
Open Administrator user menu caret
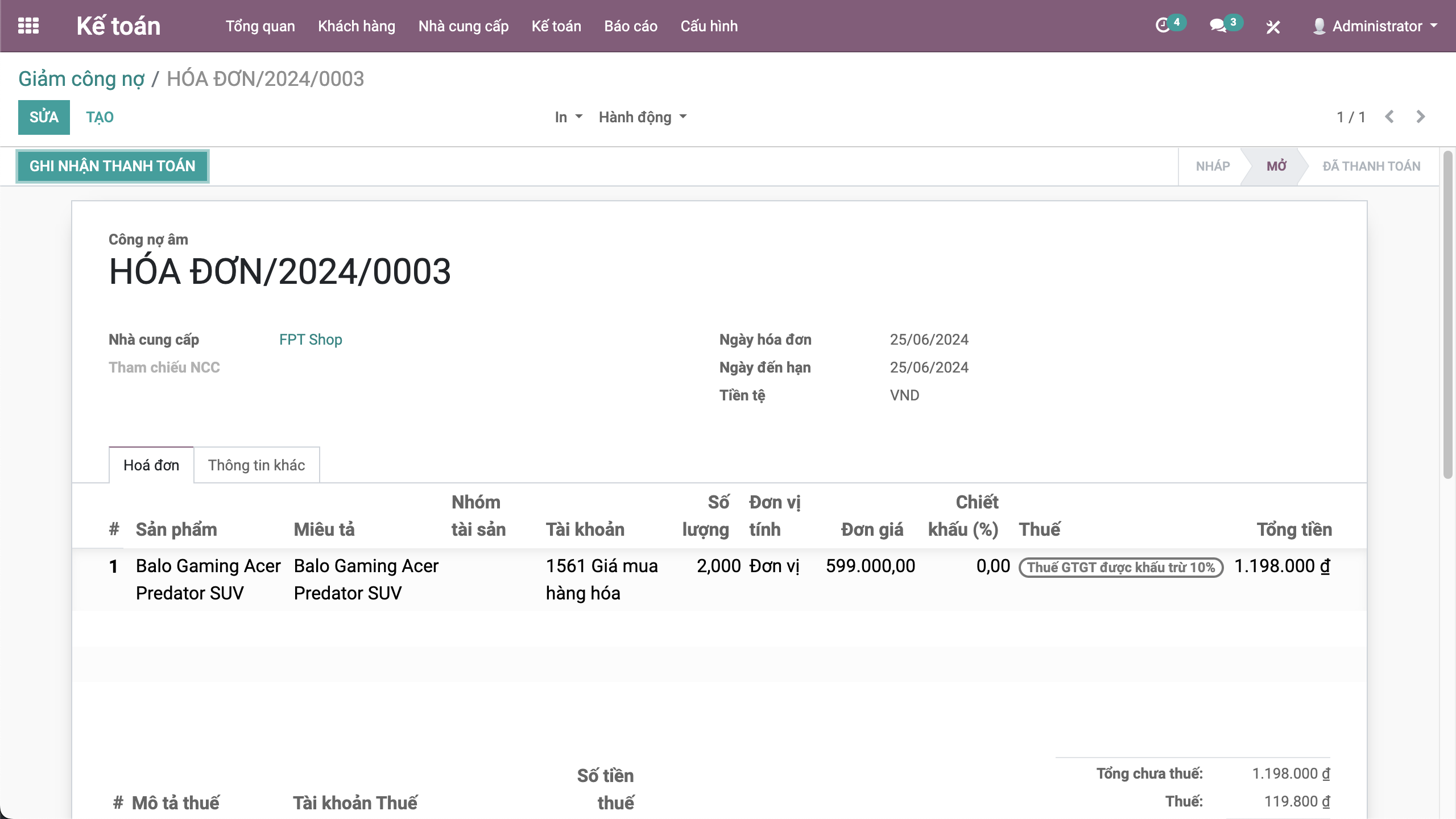pos(1434,26)
